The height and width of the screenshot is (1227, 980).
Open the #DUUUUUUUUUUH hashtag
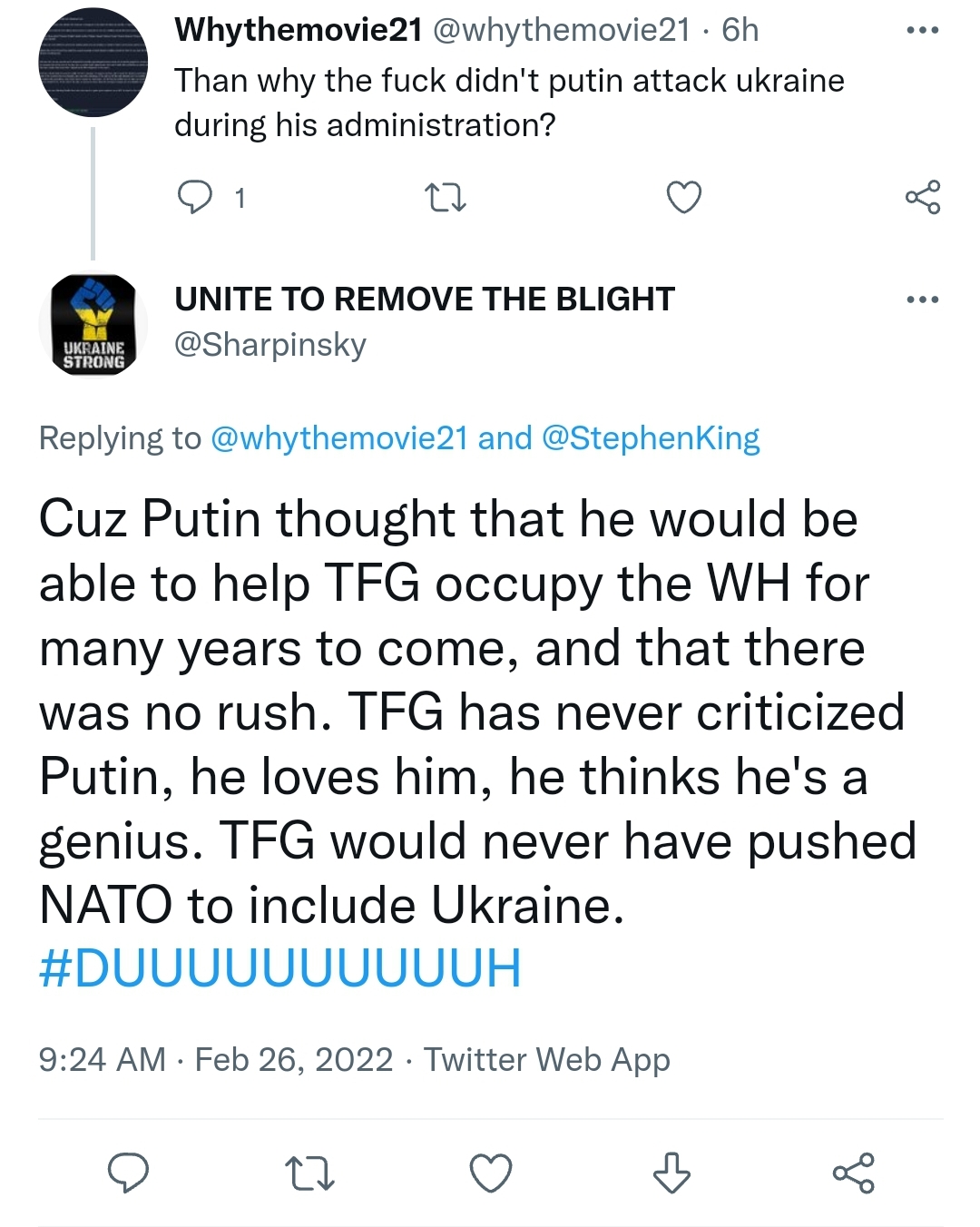click(280, 968)
